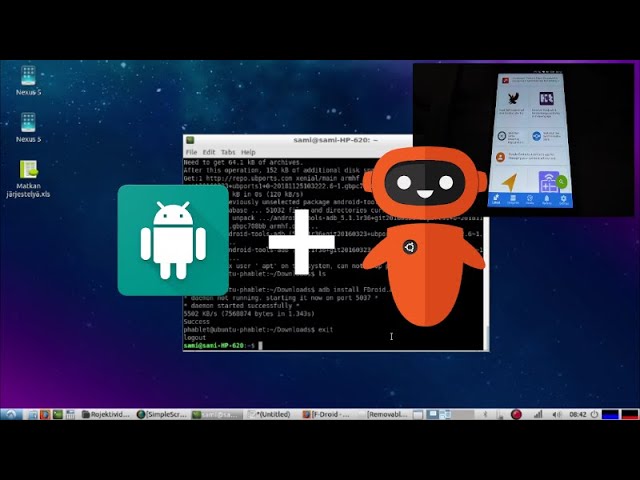Image resolution: width=640 pixels, height=480 pixels.
Task: Switch to the sami@sa... terminal task button
Action: 217,415
